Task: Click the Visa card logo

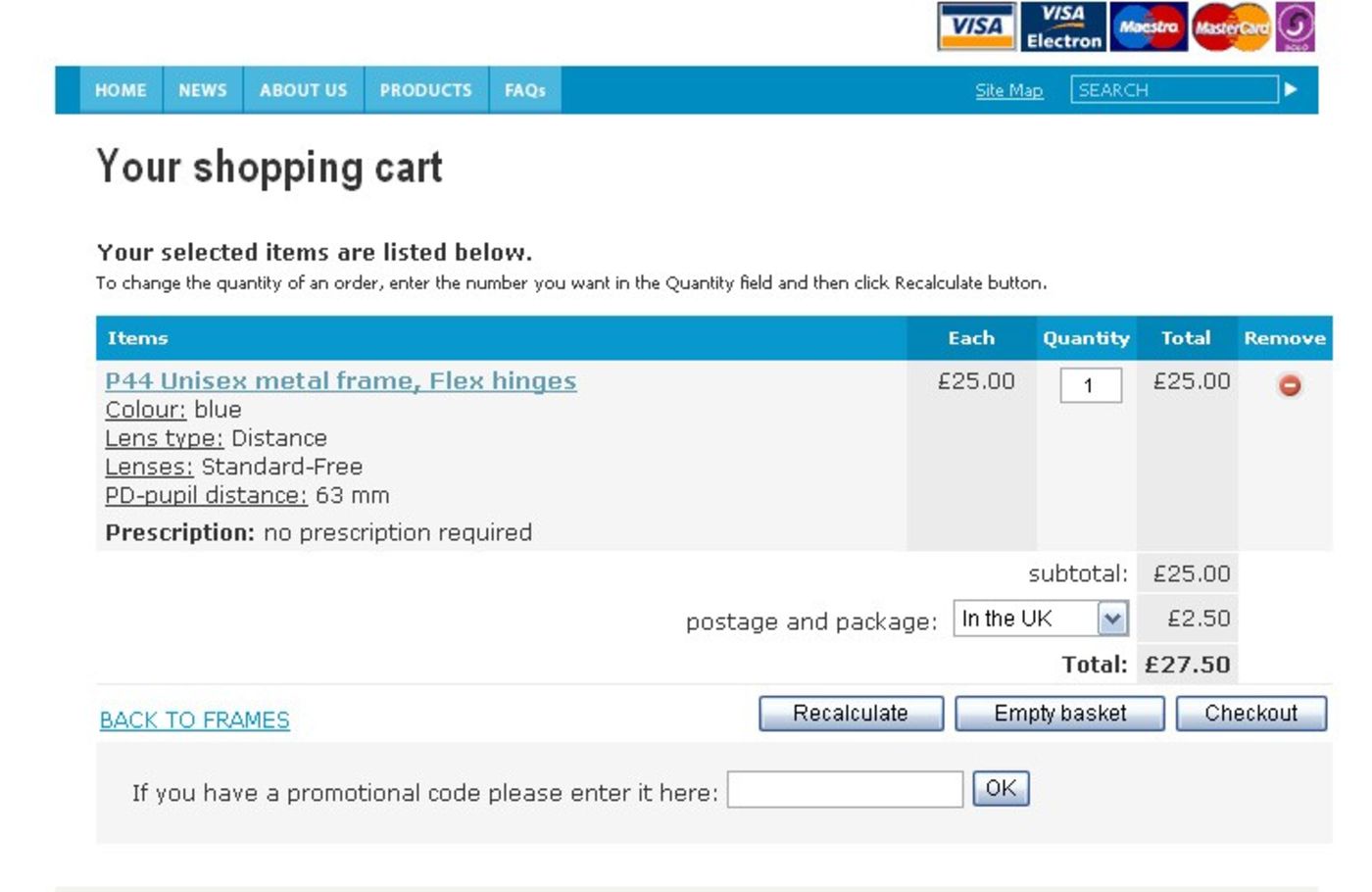Action: (x=976, y=26)
